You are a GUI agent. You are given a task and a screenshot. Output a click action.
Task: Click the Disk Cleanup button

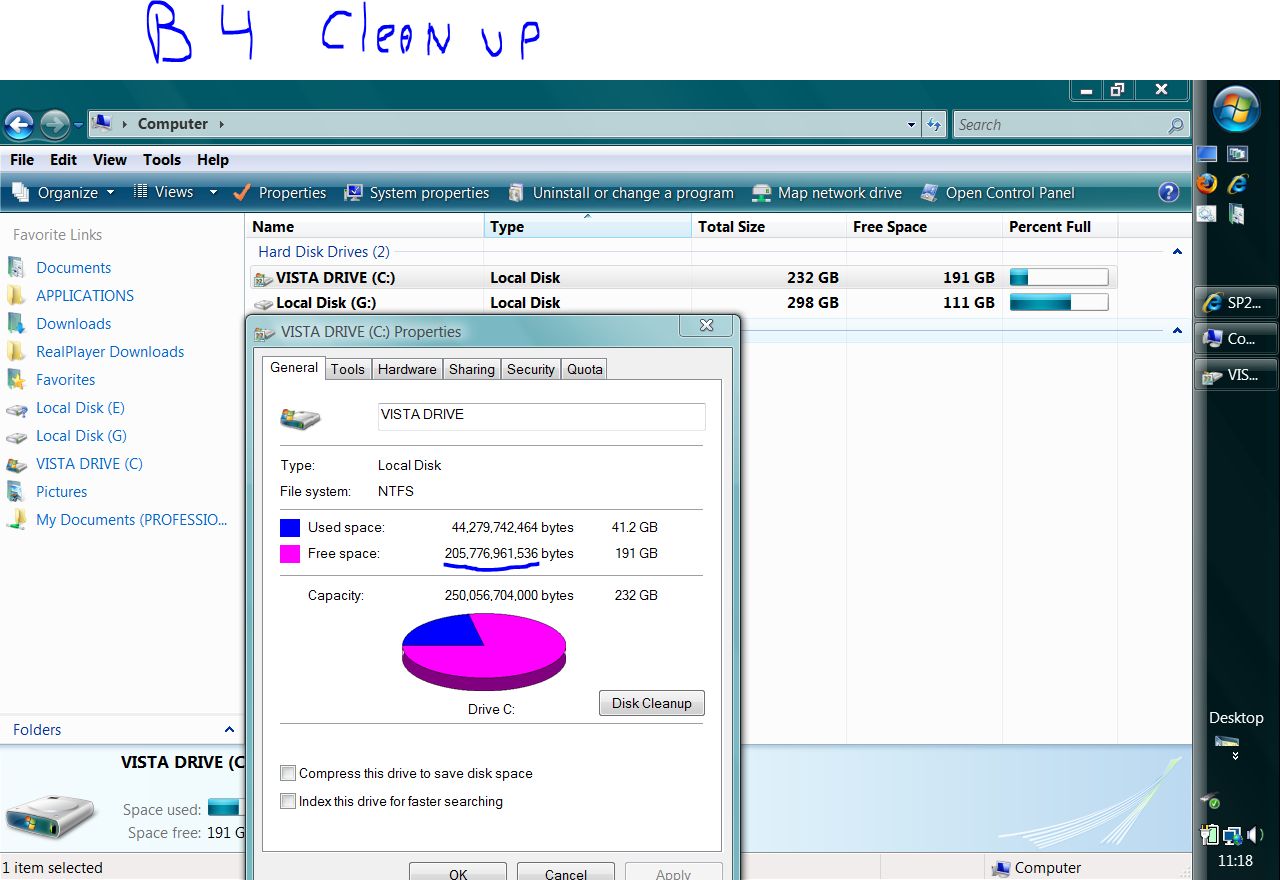tap(652, 703)
